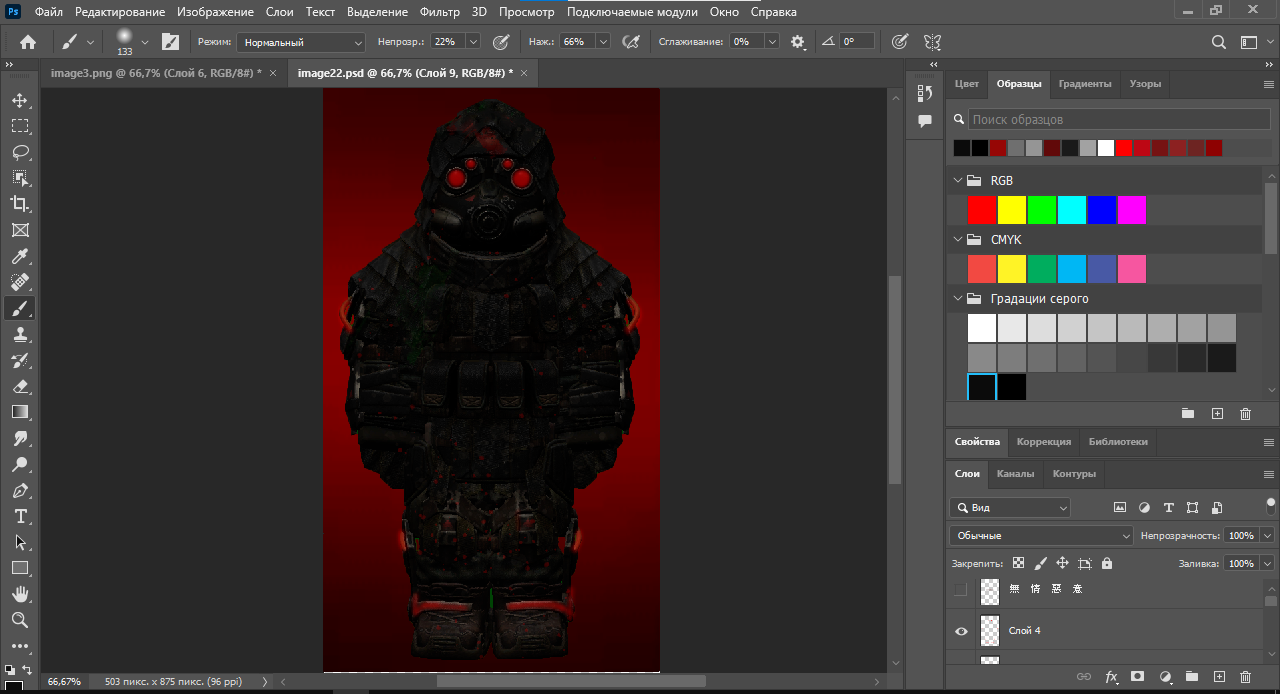Open the layer blend mode Обычные dropdown
This screenshot has height=694, width=1280.
point(1040,536)
